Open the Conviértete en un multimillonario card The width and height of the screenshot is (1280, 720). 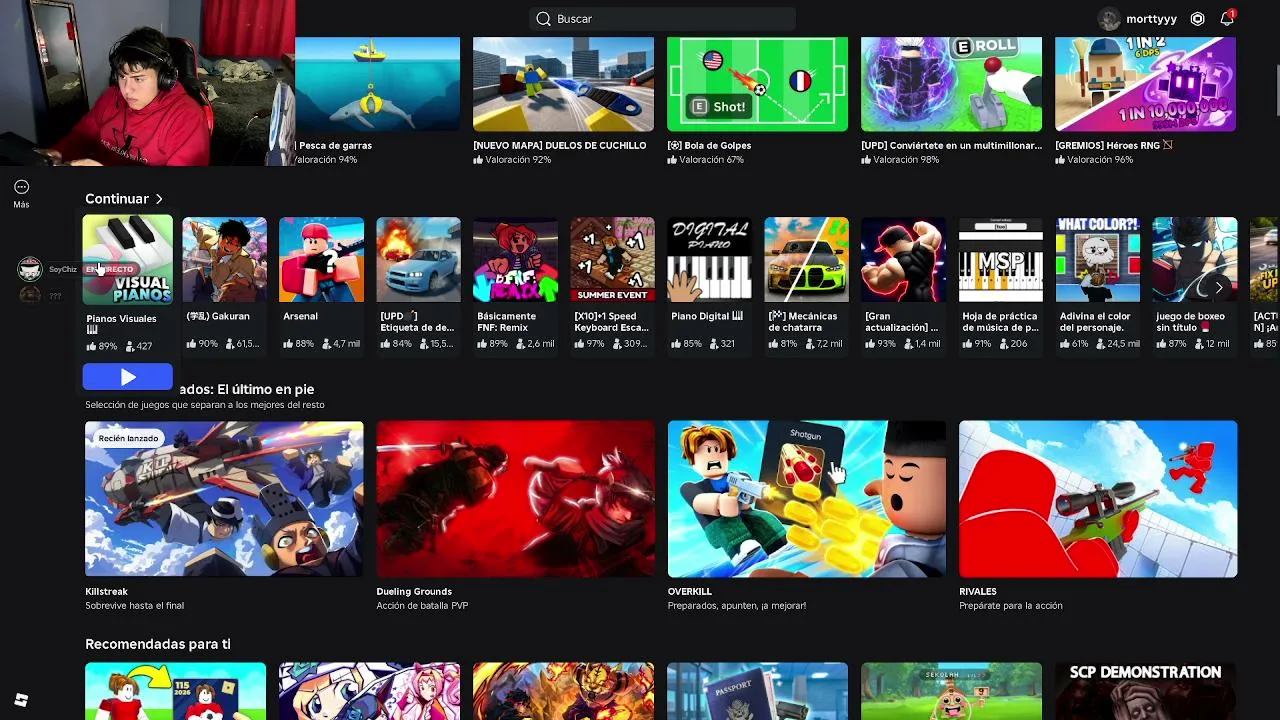pyautogui.click(x=951, y=84)
